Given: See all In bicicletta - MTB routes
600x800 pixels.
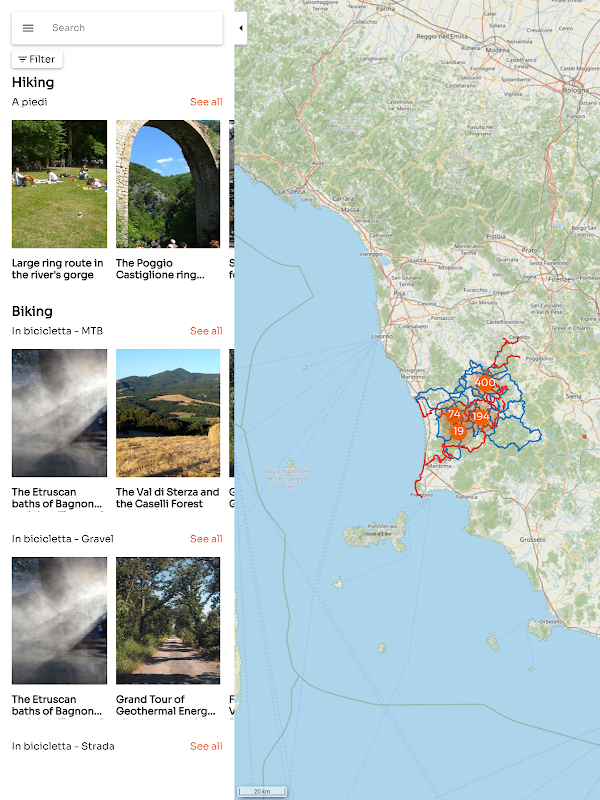Looking at the screenshot, I should [206, 331].
